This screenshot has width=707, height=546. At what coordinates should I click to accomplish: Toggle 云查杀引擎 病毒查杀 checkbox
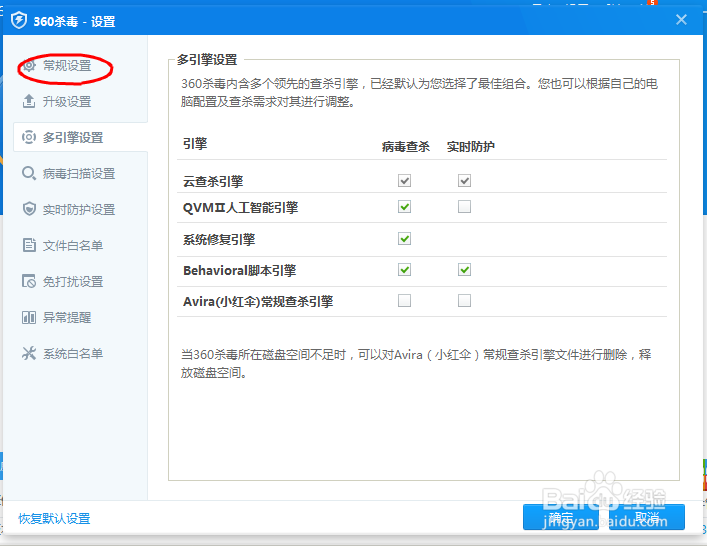404,181
